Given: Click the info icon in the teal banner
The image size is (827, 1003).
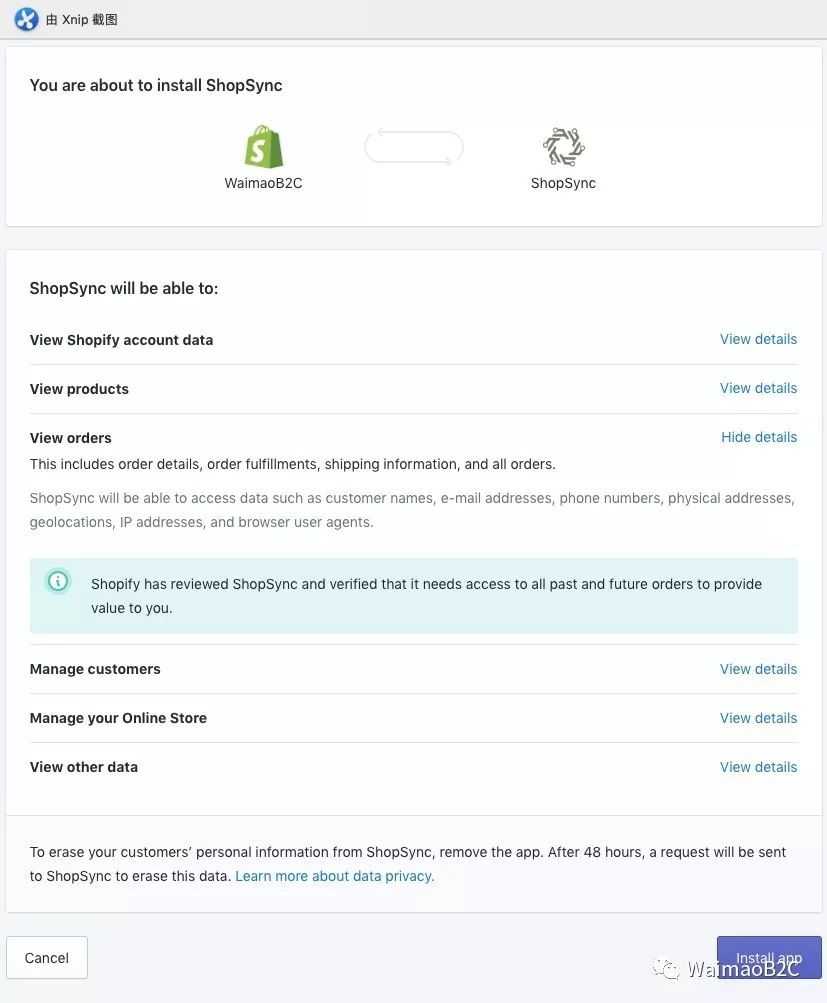Looking at the screenshot, I should coord(59,581).
